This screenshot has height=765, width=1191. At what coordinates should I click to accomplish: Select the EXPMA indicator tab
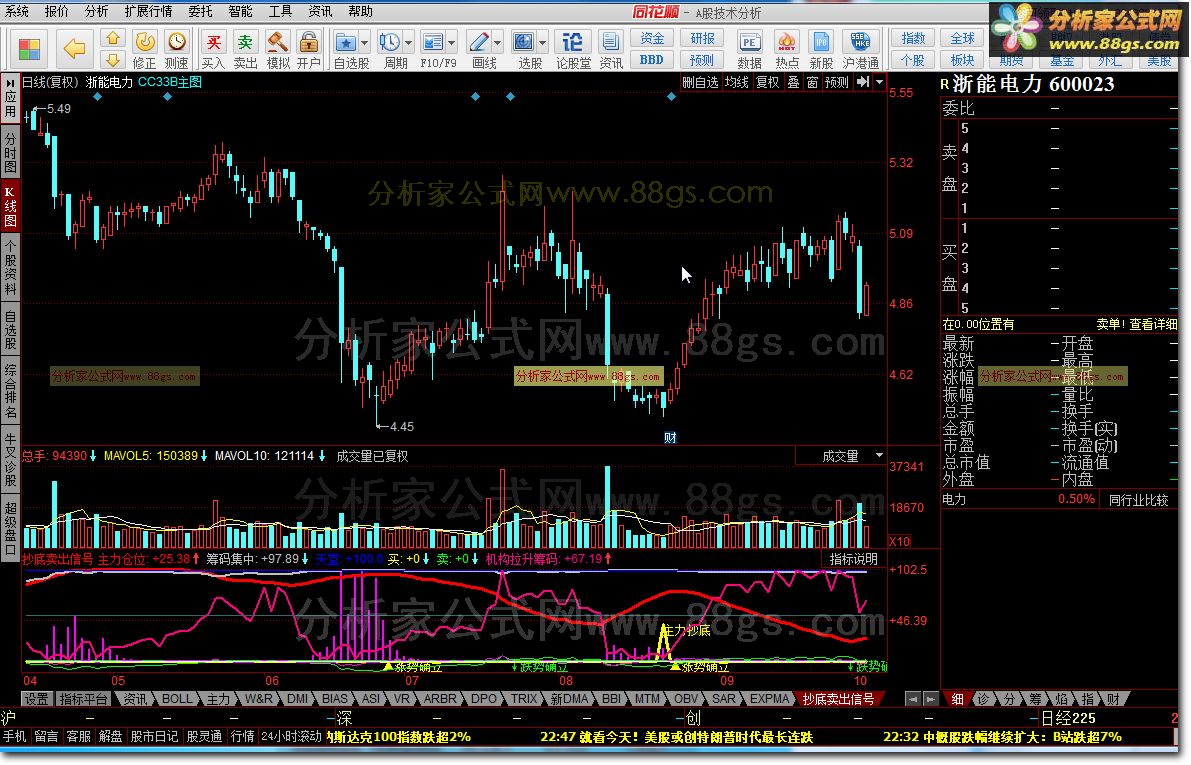click(768, 699)
